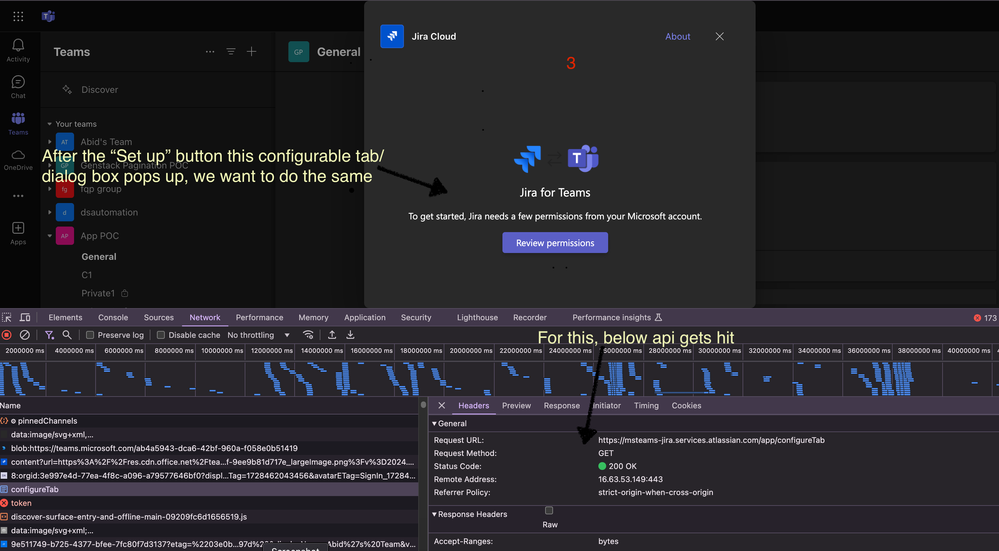
Task: Open the Timing tab of the request
Action: coord(646,406)
